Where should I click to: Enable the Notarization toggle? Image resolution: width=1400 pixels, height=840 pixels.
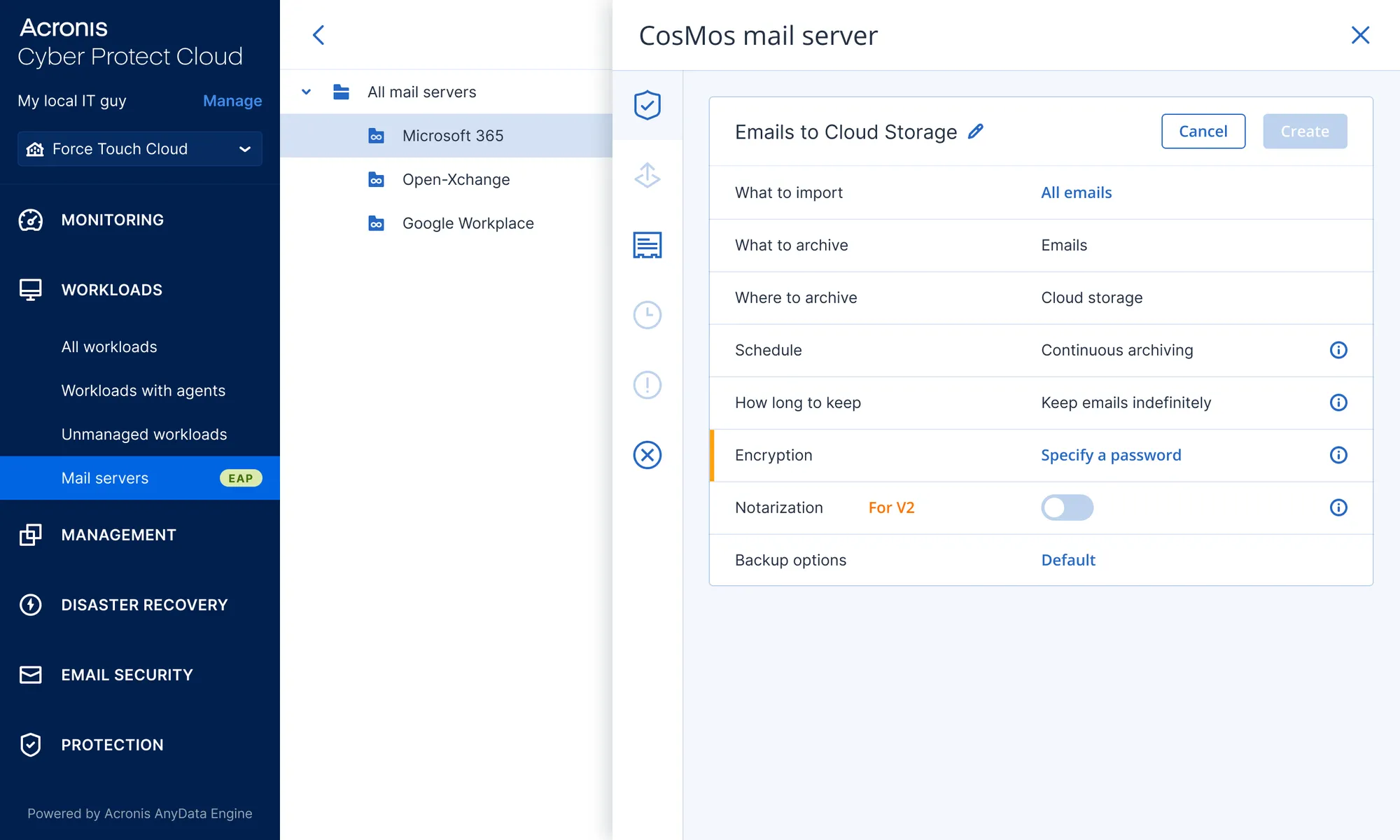click(1067, 507)
